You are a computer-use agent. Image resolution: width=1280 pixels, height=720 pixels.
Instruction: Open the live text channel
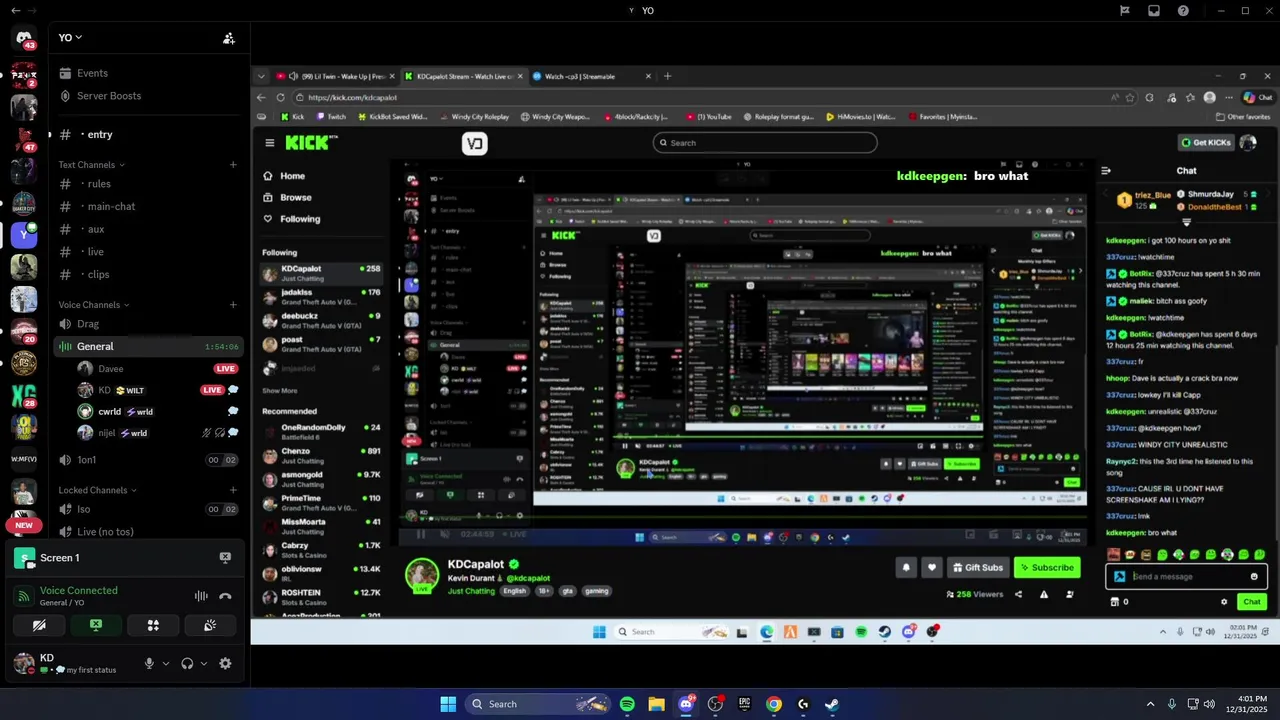coord(147,252)
